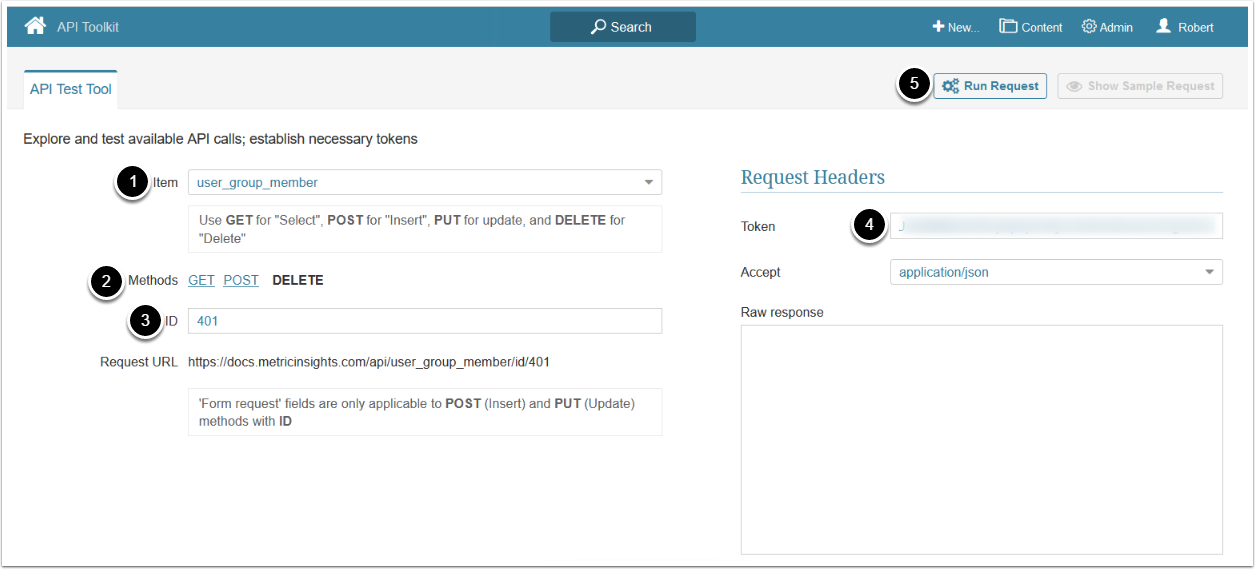Go to the Home icon
The height and width of the screenshot is (569, 1255).
click(x=35, y=26)
